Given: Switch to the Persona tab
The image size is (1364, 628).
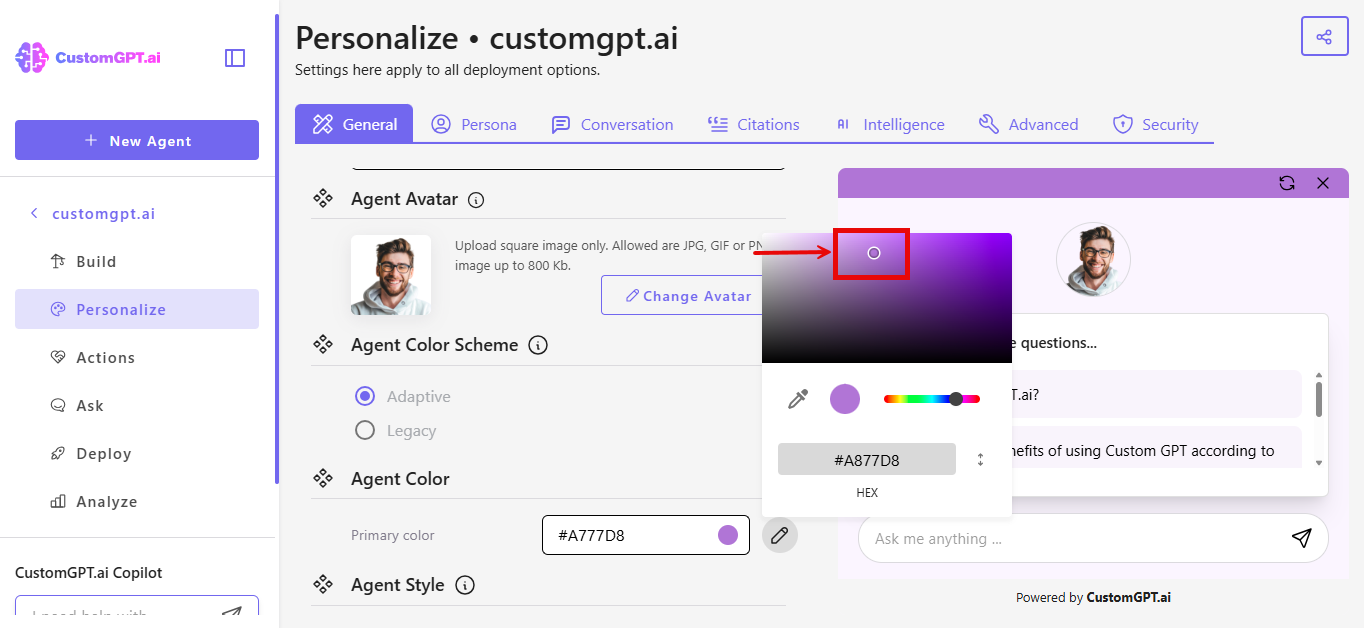Looking at the screenshot, I should (x=474, y=124).
